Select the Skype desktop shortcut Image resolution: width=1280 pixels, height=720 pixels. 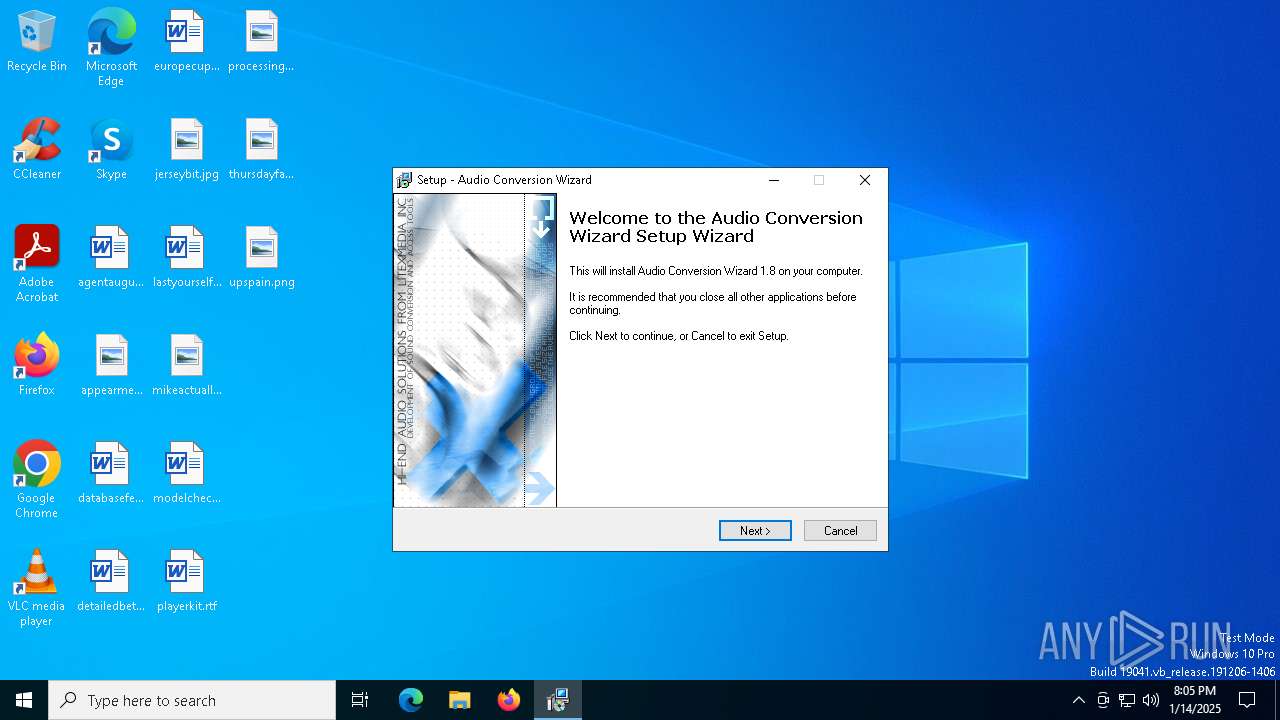(x=111, y=150)
